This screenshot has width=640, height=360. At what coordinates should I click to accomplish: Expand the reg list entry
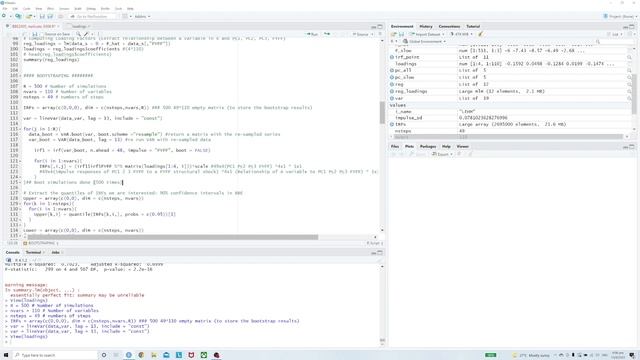tap(392, 84)
